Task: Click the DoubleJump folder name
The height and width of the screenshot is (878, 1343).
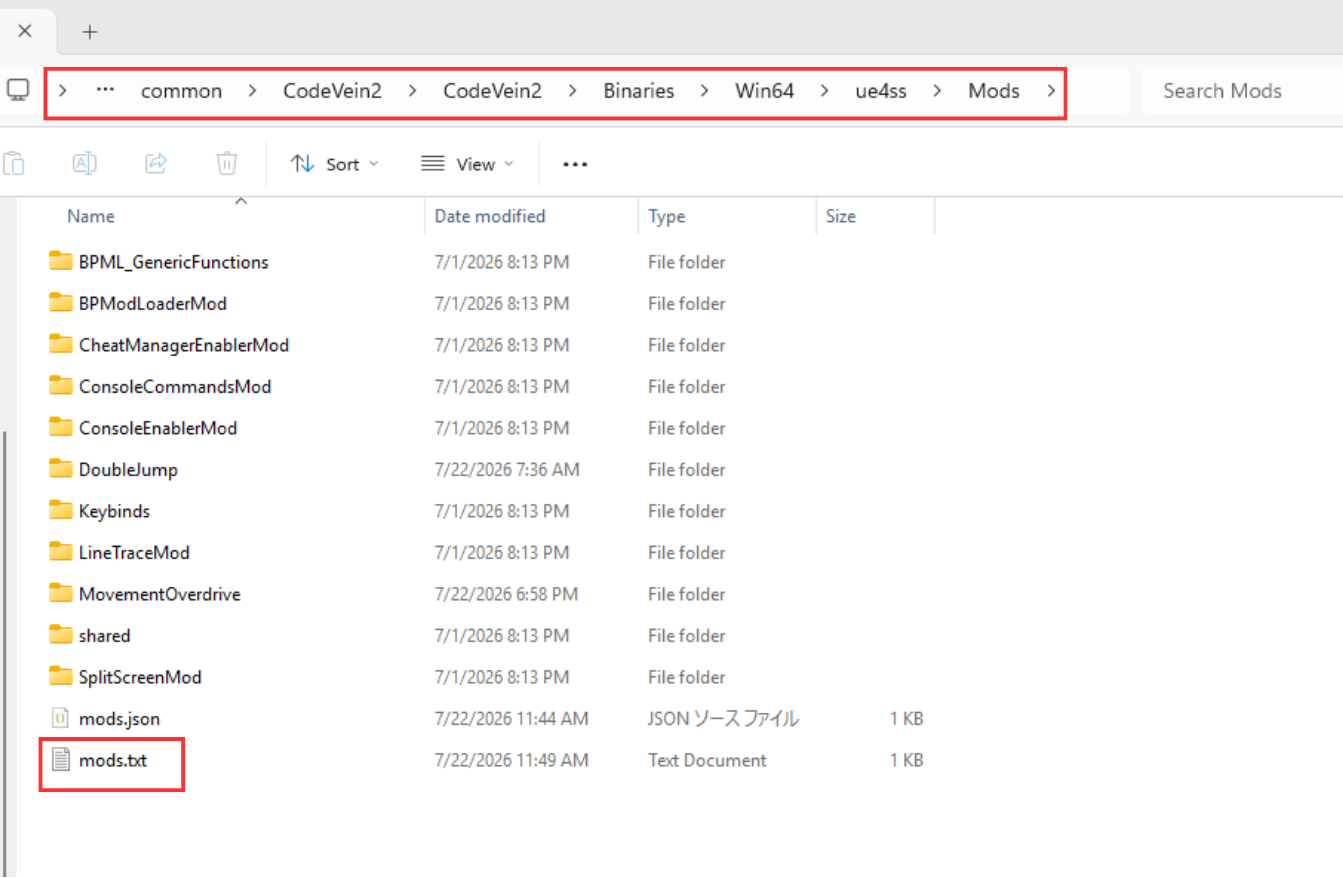Action: [x=128, y=469]
